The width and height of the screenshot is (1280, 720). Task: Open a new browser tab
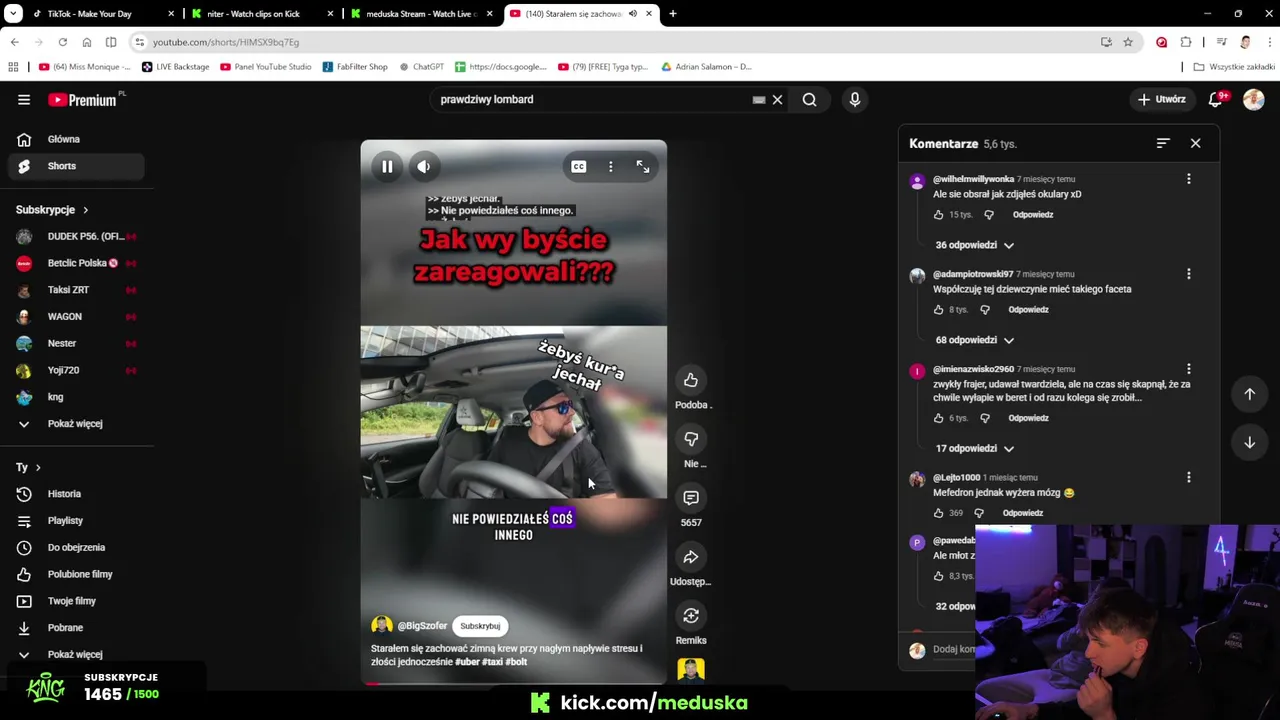[673, 14]
